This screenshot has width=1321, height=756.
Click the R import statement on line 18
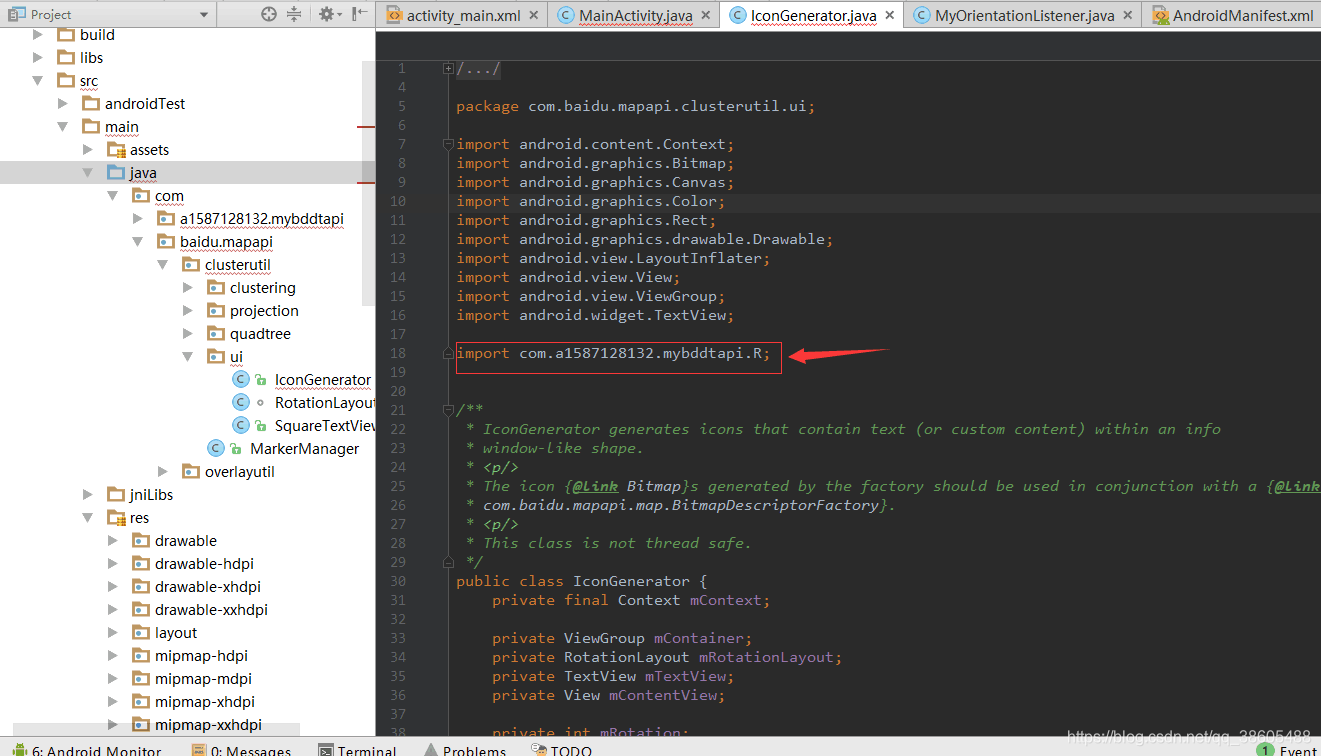[x=614, y=353]
